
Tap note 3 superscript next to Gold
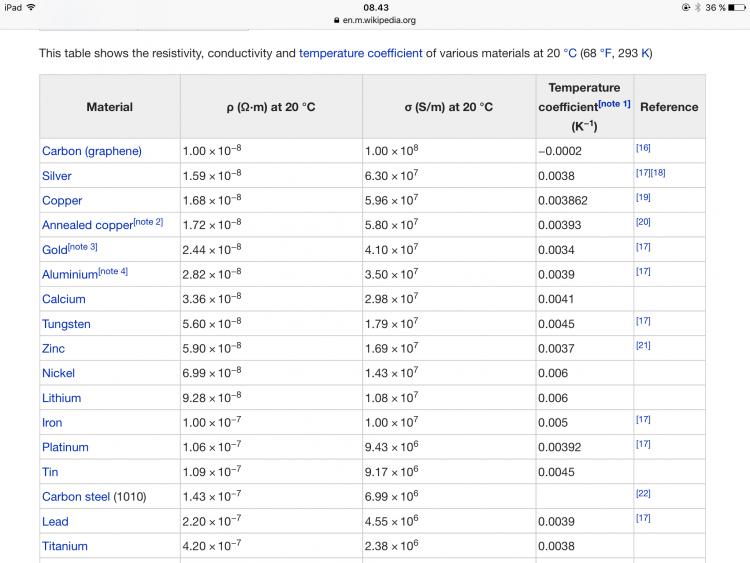click(x=83, y=247)
